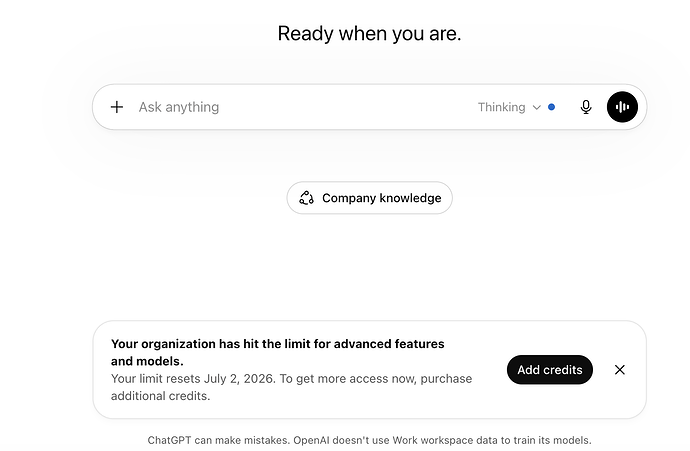Toggle Company knowledge on
The height and width of the screenshot is (451, 690).
coord(370,198)
